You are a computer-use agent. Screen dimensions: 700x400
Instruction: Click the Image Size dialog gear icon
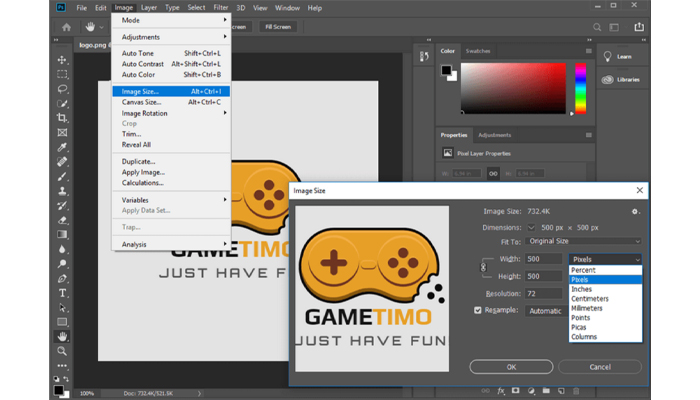coord(635,211)
